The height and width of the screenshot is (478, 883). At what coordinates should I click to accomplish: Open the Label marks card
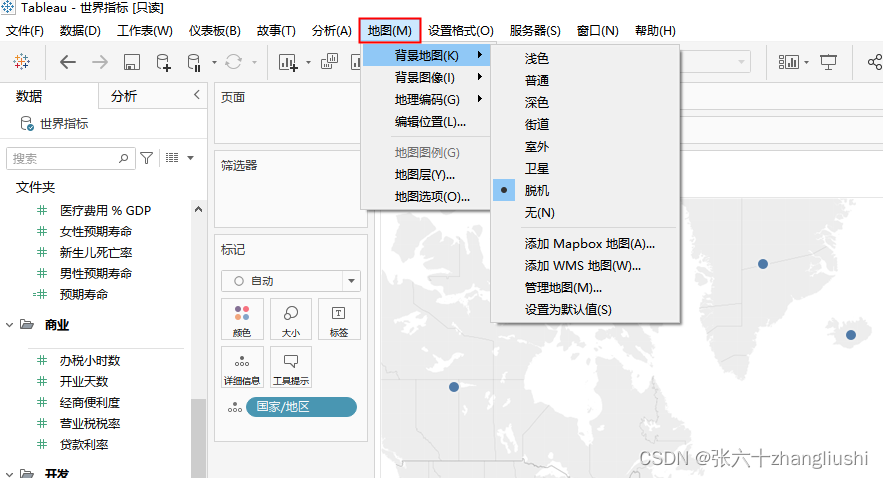[x=339, y=319]
